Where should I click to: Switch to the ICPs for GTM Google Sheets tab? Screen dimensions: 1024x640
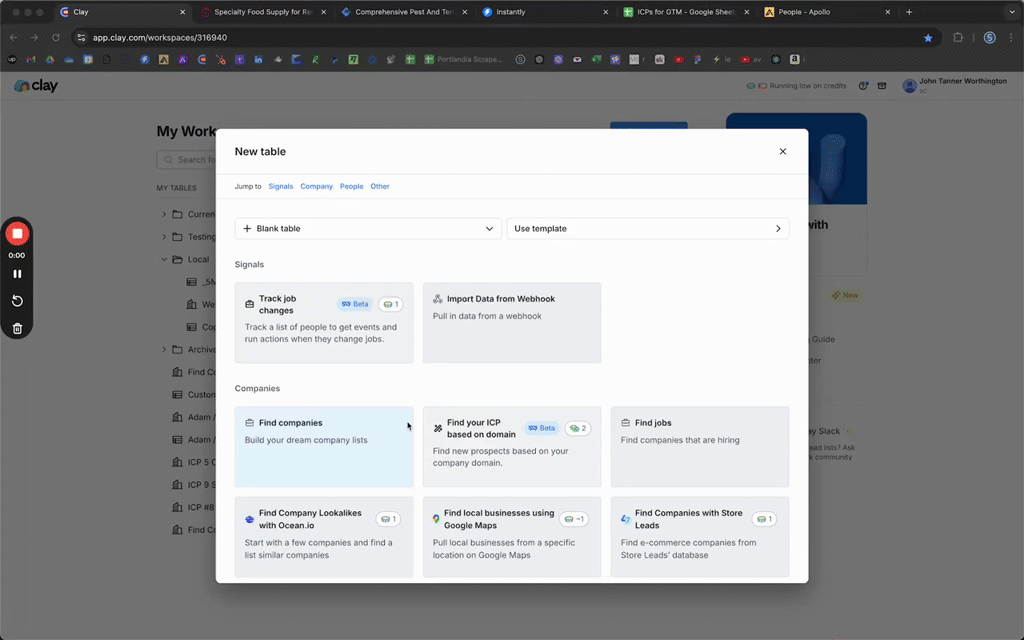pyautogui.click(x=686, y=12)
